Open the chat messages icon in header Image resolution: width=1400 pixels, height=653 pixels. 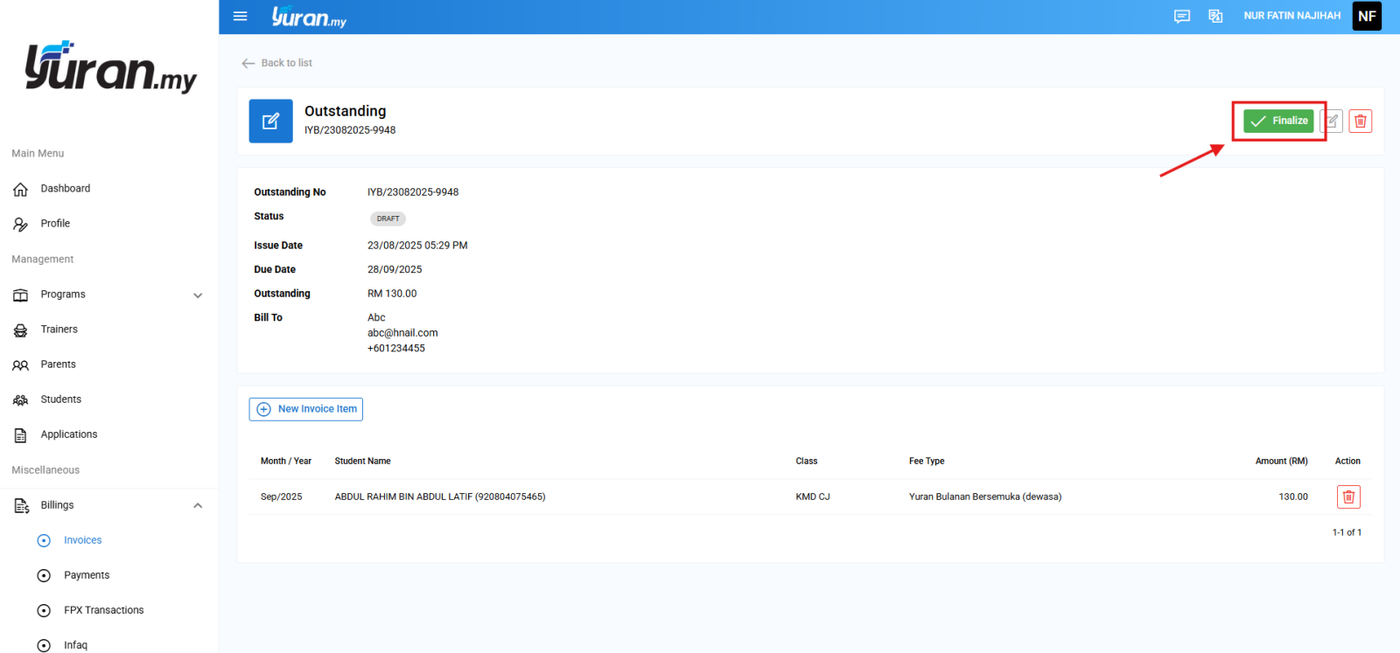1182,16
